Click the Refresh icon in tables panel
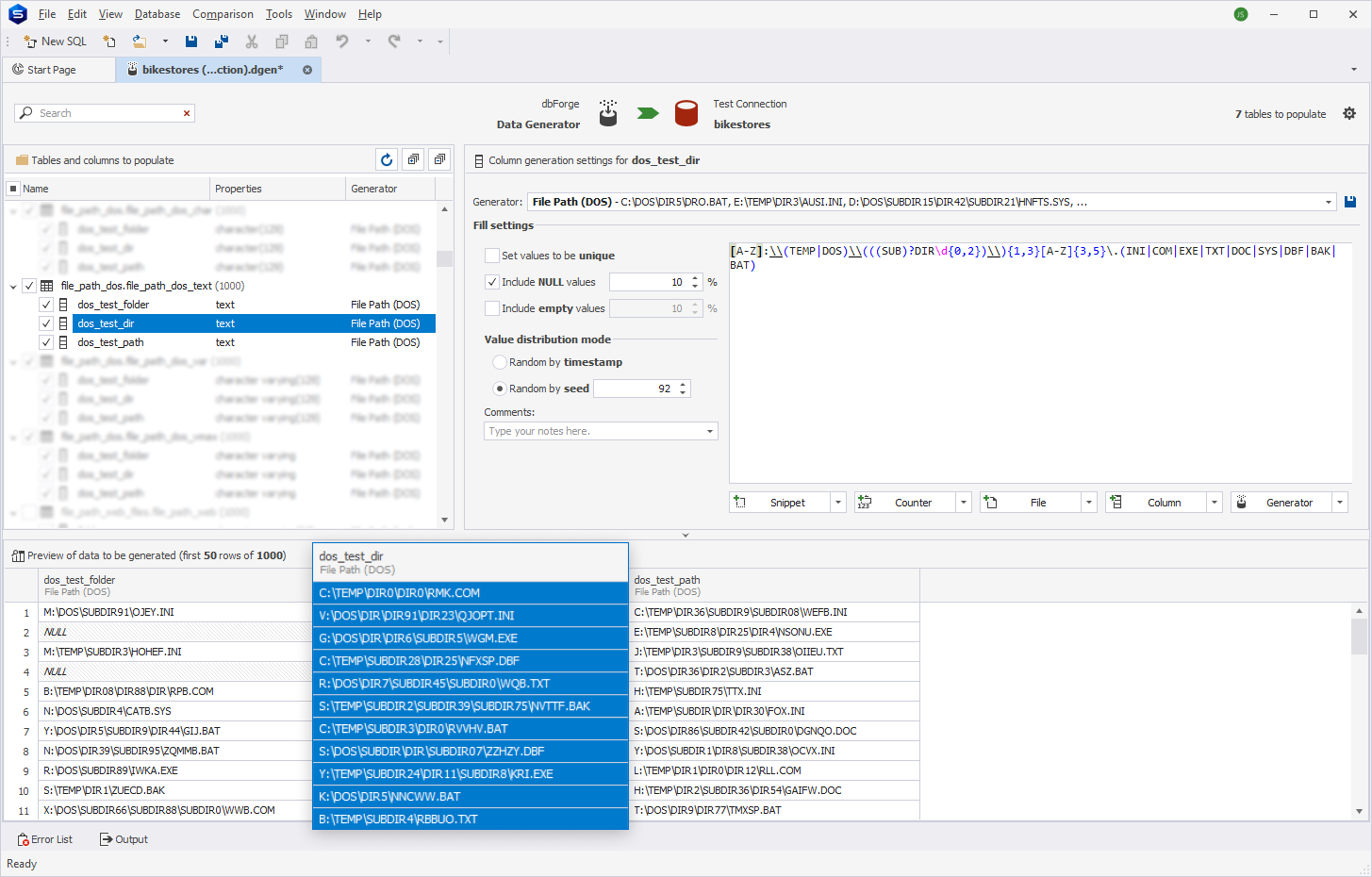This screenshot has width=1372, height=877. point(387,160)
